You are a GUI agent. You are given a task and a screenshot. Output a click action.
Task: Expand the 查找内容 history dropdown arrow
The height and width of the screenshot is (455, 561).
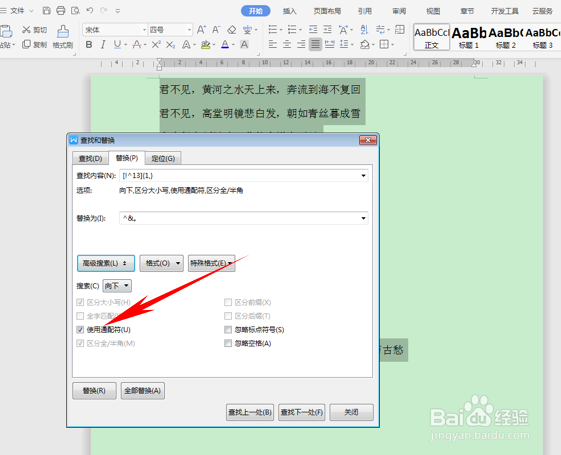coord(363,176)
